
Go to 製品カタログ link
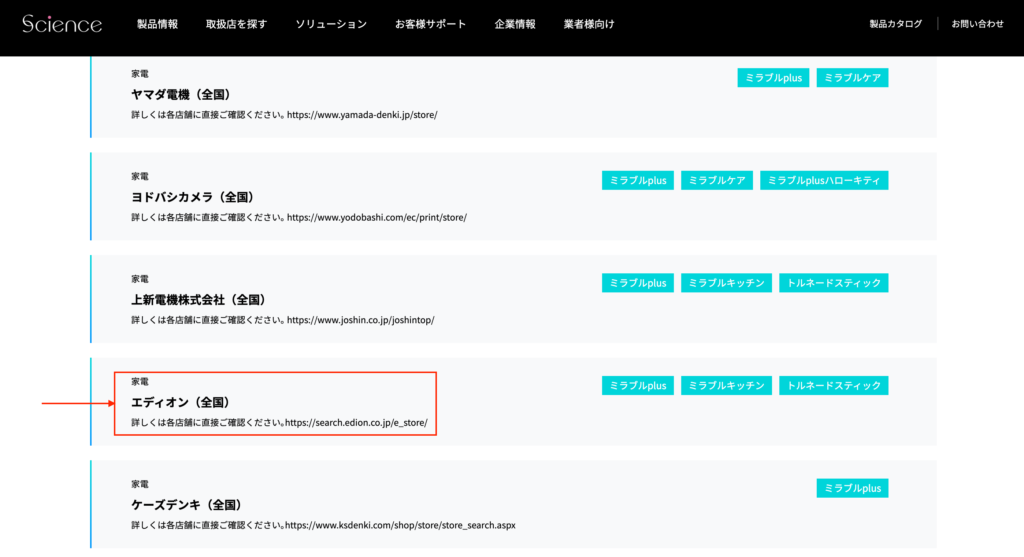point(895,24)
